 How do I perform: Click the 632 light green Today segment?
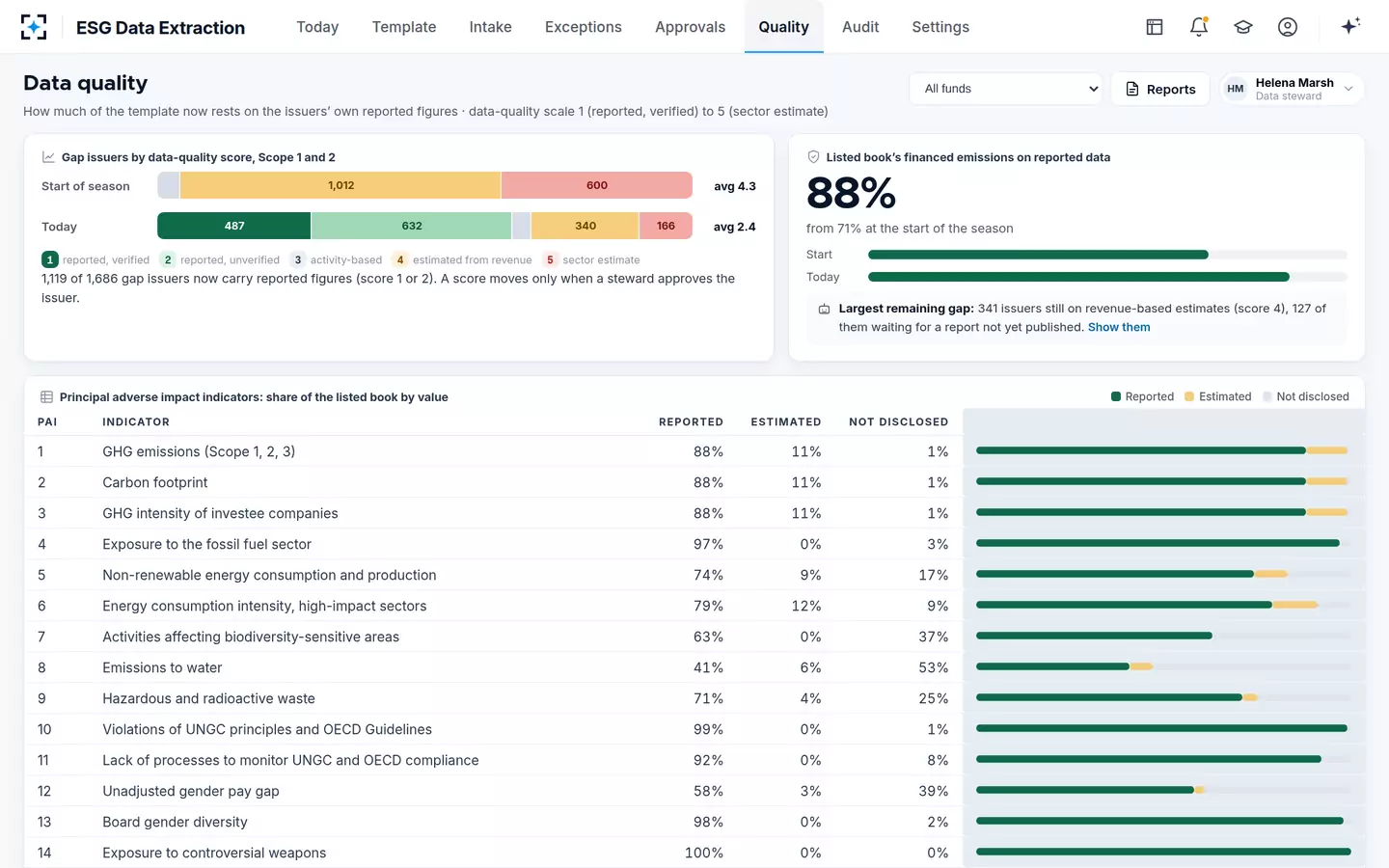[x=412, y=226]
